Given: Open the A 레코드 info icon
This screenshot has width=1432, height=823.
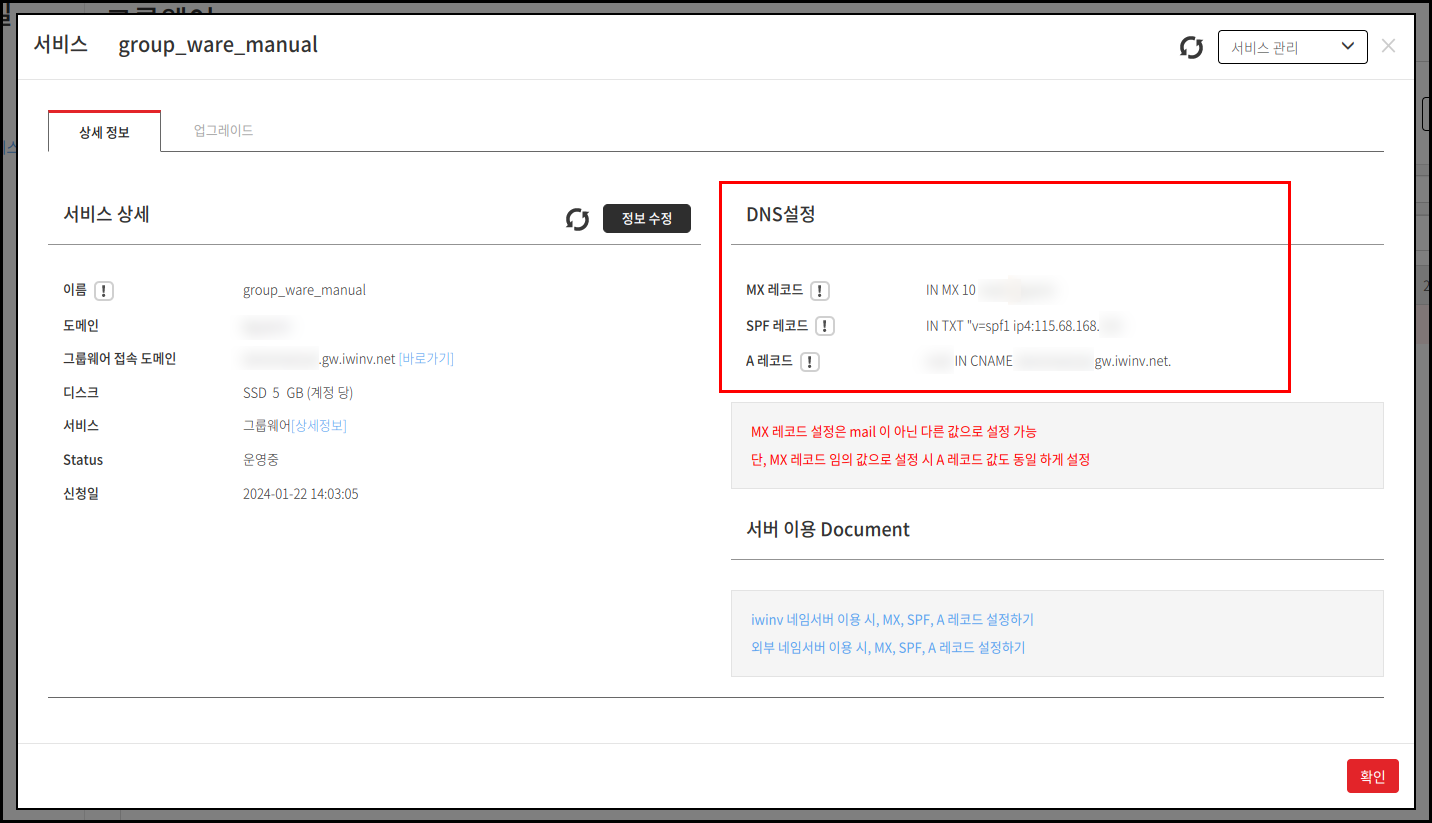Looking at the screenshot, I should [810, 361].
